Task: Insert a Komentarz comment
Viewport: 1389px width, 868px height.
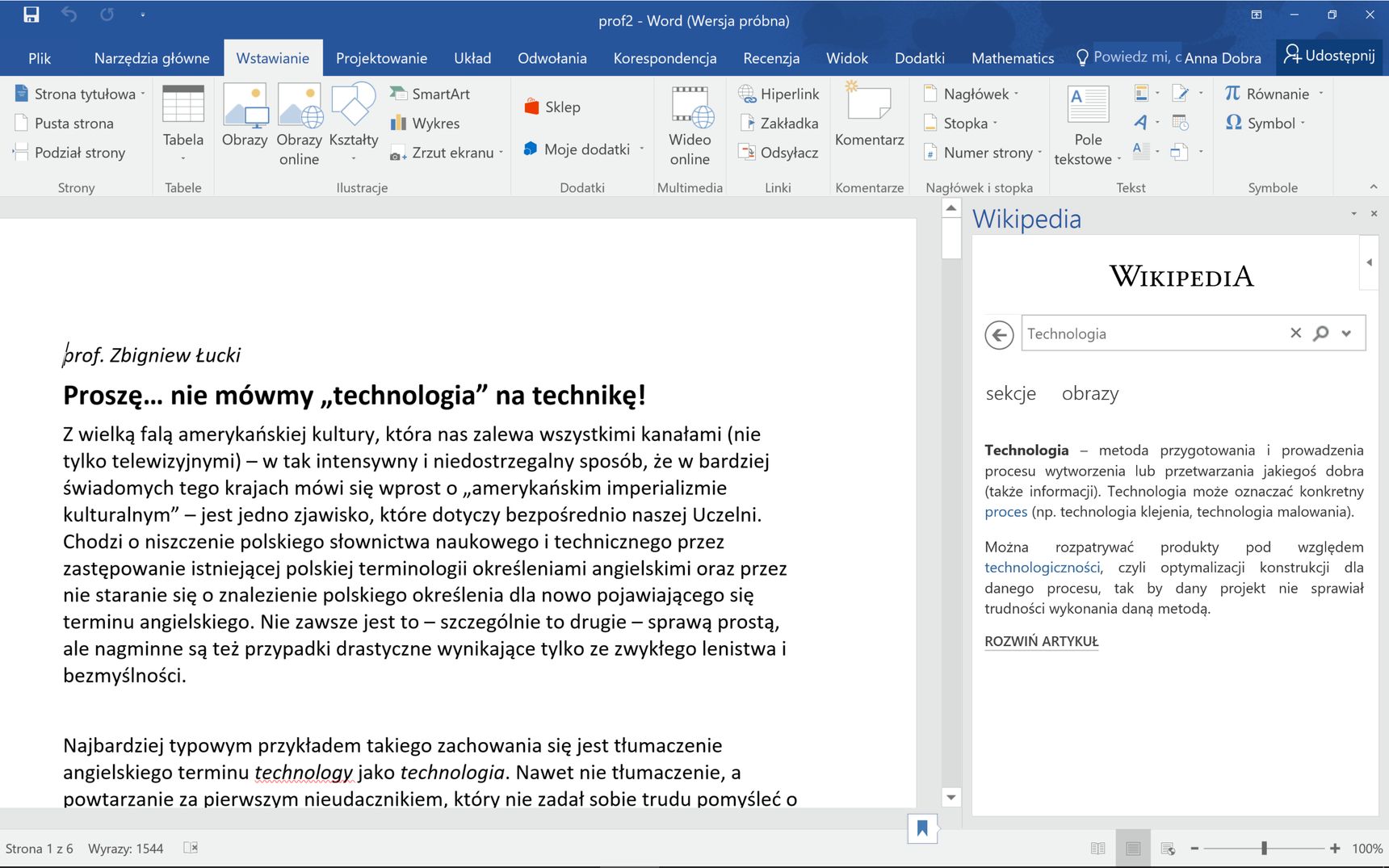Action: 869,115
